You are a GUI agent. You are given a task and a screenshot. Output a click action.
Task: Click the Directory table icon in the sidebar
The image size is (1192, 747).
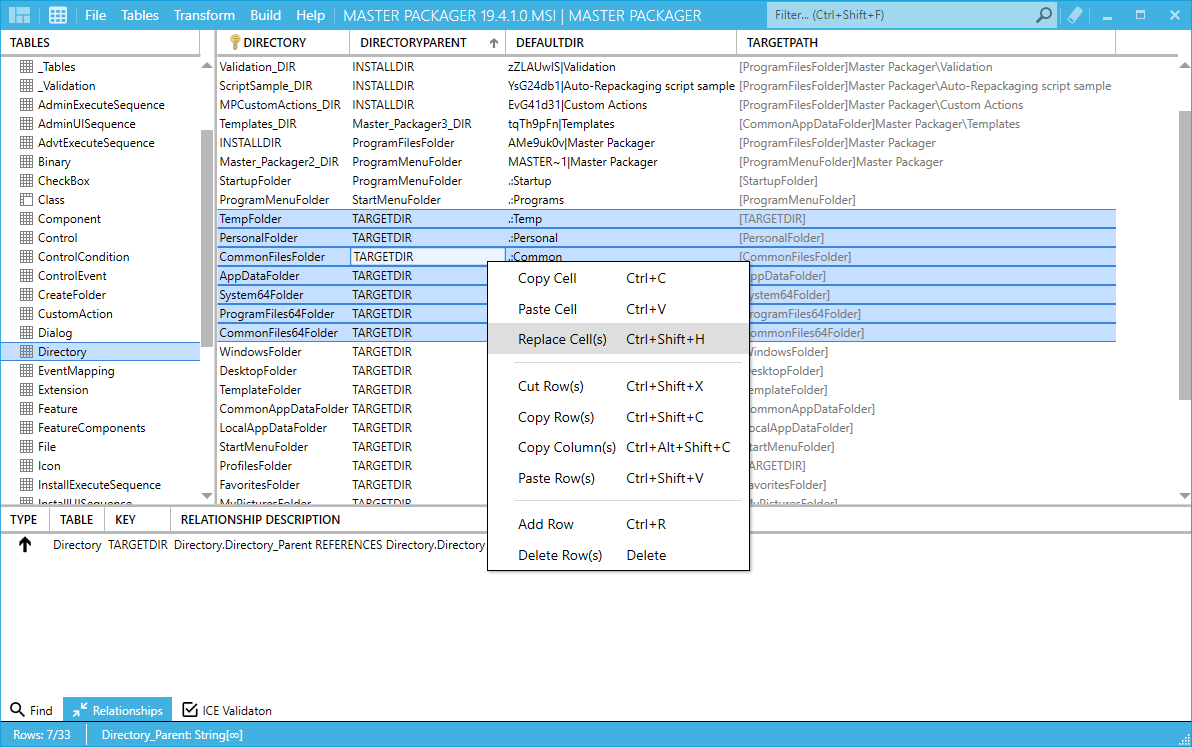coord(27,352)
